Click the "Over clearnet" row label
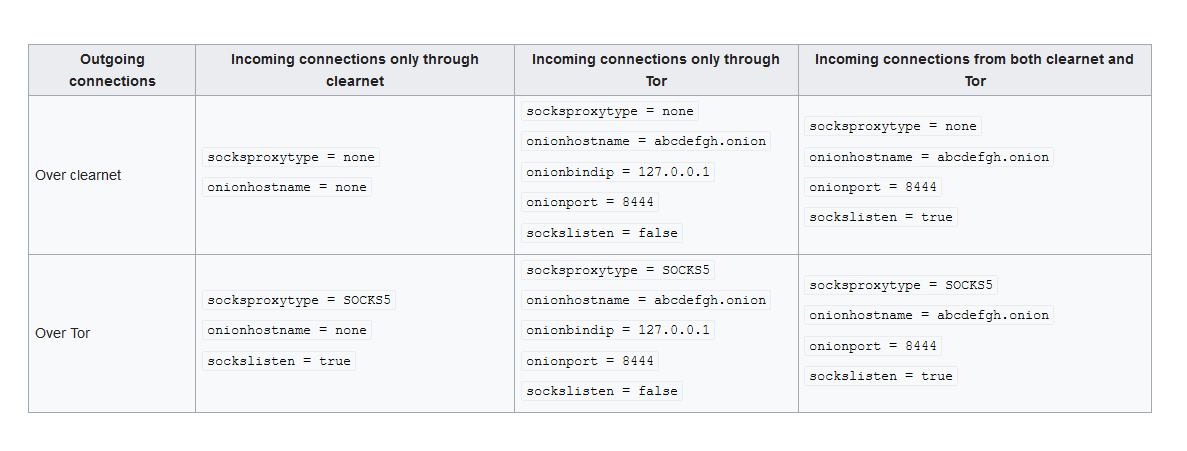 78,175
